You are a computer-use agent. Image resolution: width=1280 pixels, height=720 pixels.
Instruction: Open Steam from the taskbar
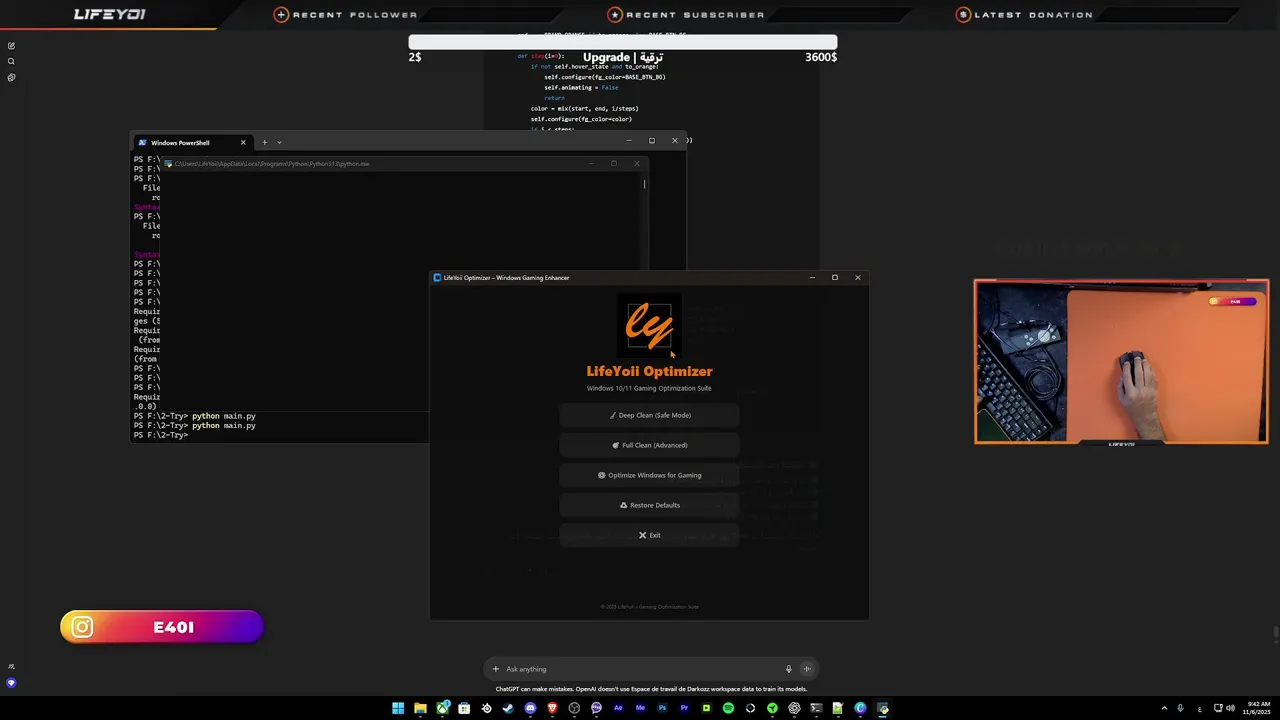pos(508,708)
